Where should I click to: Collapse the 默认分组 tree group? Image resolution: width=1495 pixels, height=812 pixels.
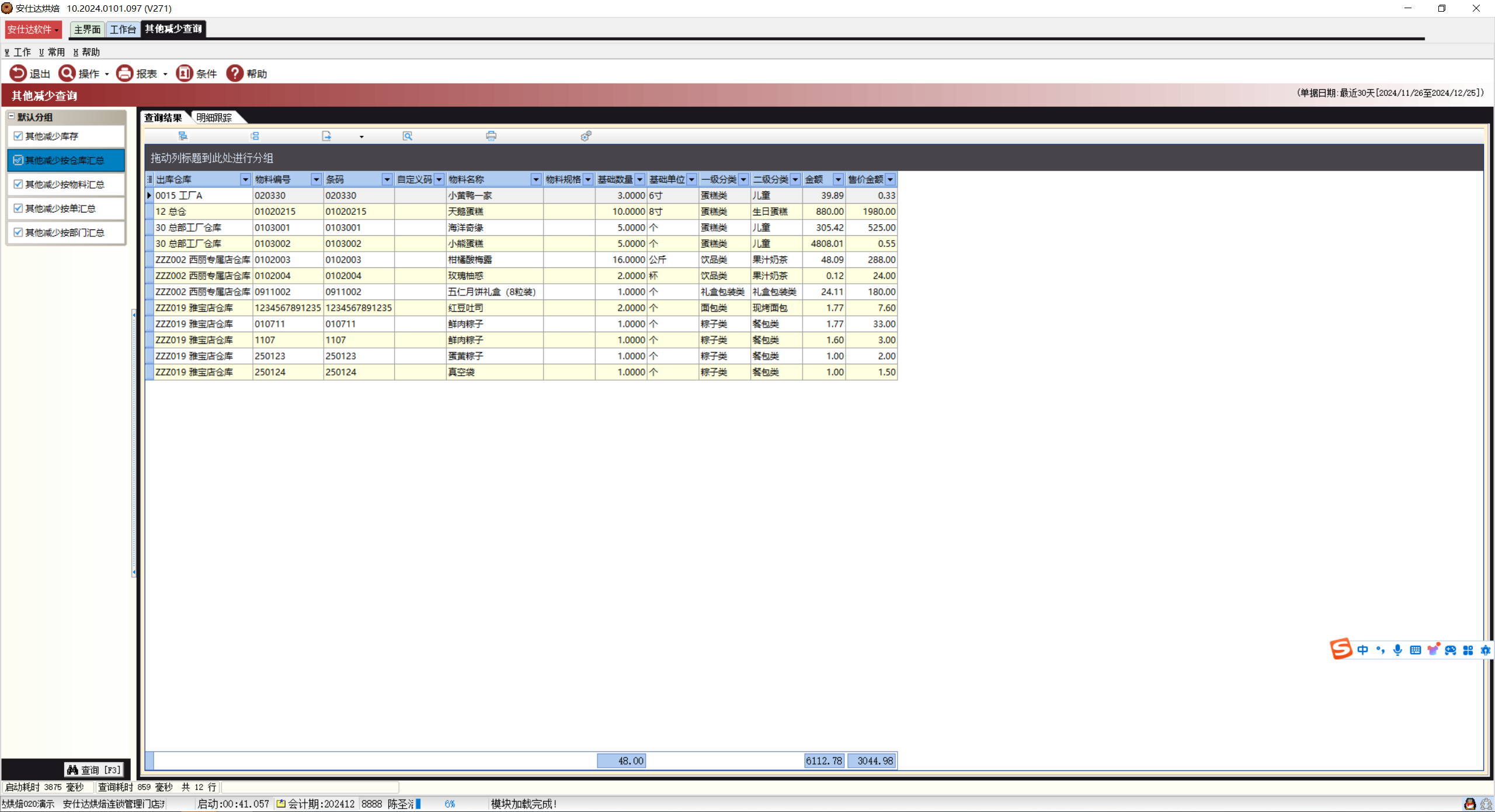point(11,117)
